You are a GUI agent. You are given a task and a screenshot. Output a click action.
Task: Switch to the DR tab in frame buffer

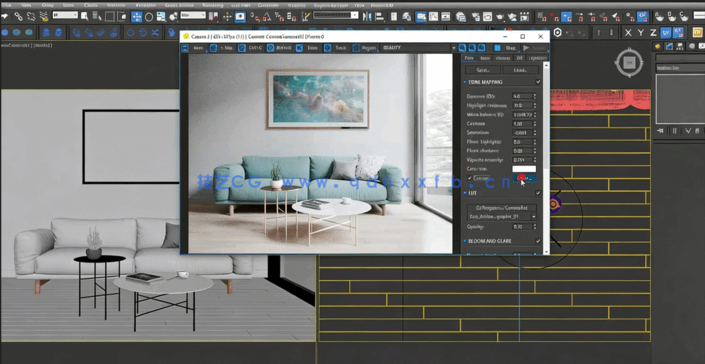click(x=519, y=58)
